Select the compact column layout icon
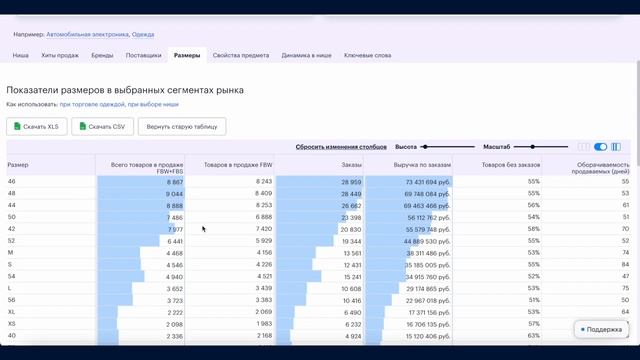Image resolution: width=640 pixels, height=360 pixels. (x=583, y=147)
